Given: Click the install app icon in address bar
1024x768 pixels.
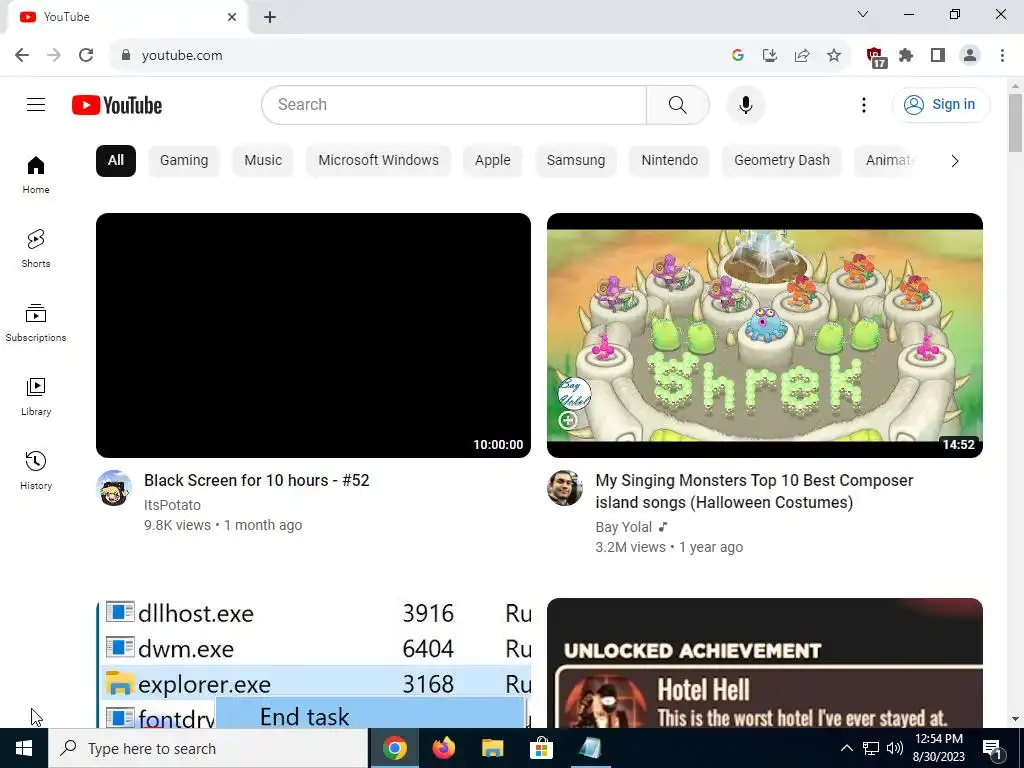Looking at the screenshot, I should pos(770,56).
